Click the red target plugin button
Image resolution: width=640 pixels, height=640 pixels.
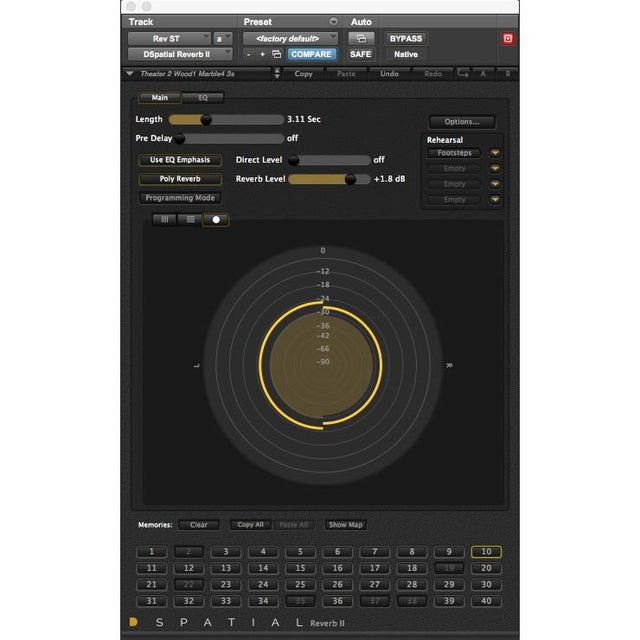[508, 39]
